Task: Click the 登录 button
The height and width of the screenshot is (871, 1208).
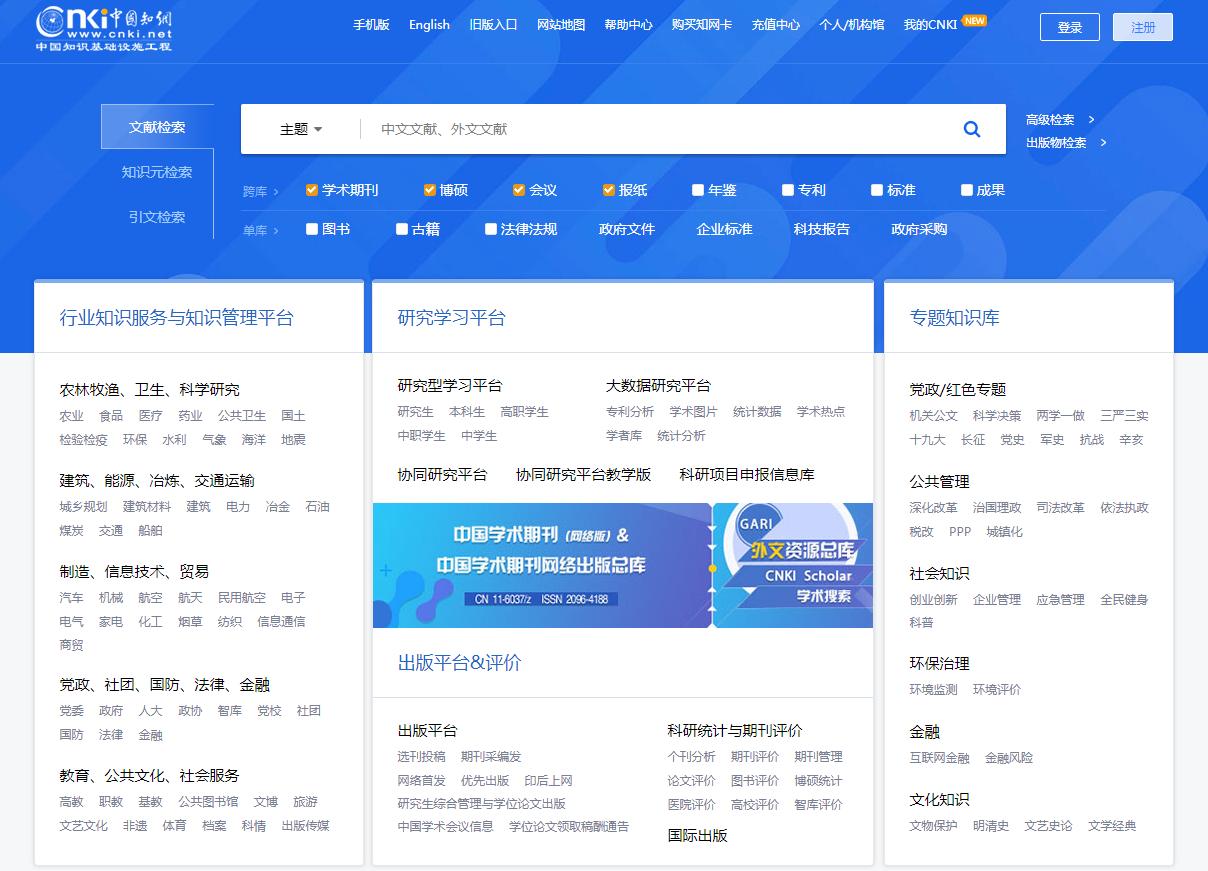Action: coord(1069,27)
